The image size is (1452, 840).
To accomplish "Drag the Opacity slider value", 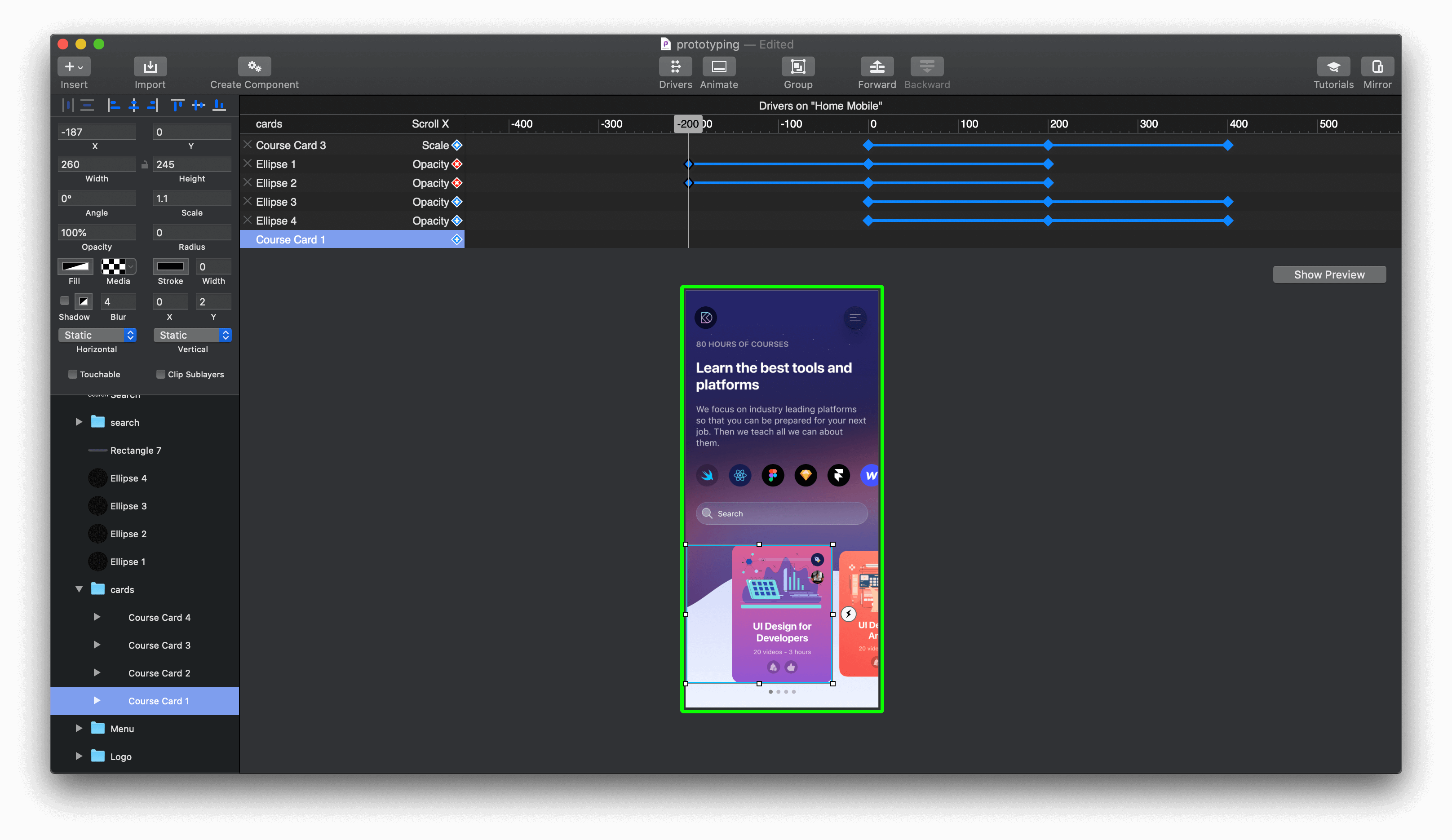I will [97, 232].
